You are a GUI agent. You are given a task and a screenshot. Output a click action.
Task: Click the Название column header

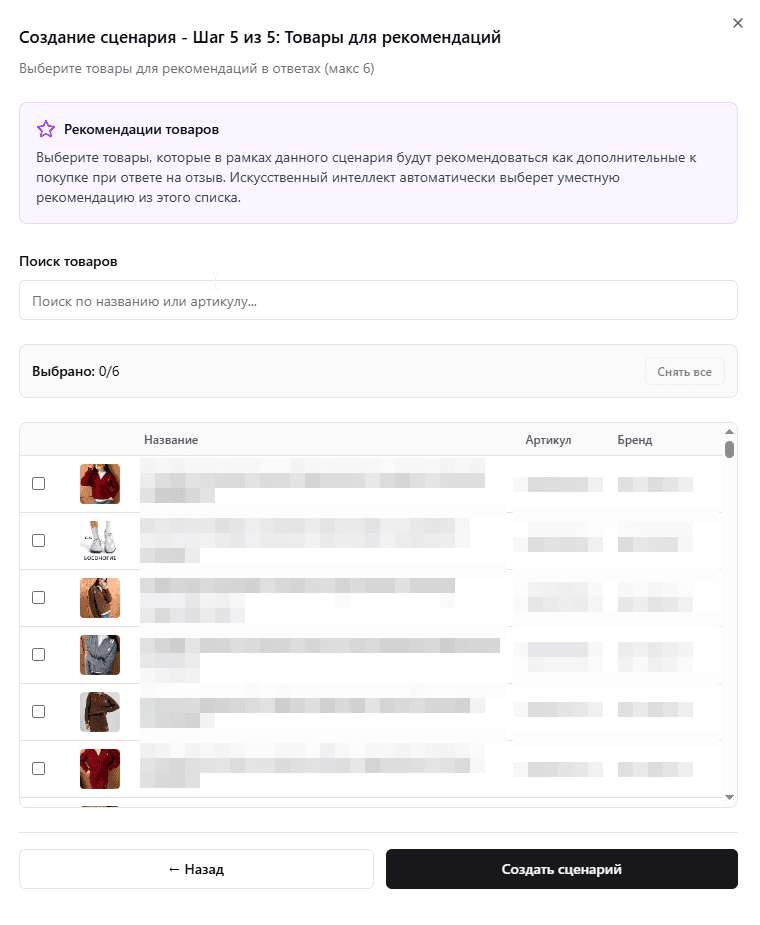point(171,440)
